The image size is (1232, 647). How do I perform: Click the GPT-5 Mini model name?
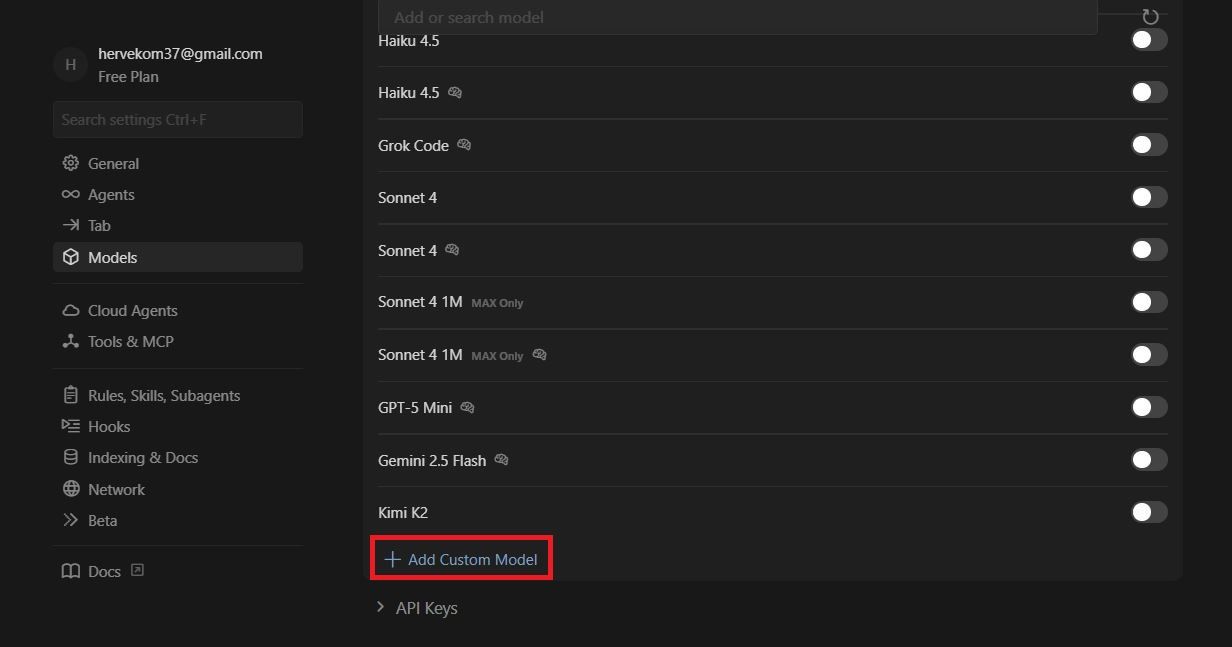(415, 407)
